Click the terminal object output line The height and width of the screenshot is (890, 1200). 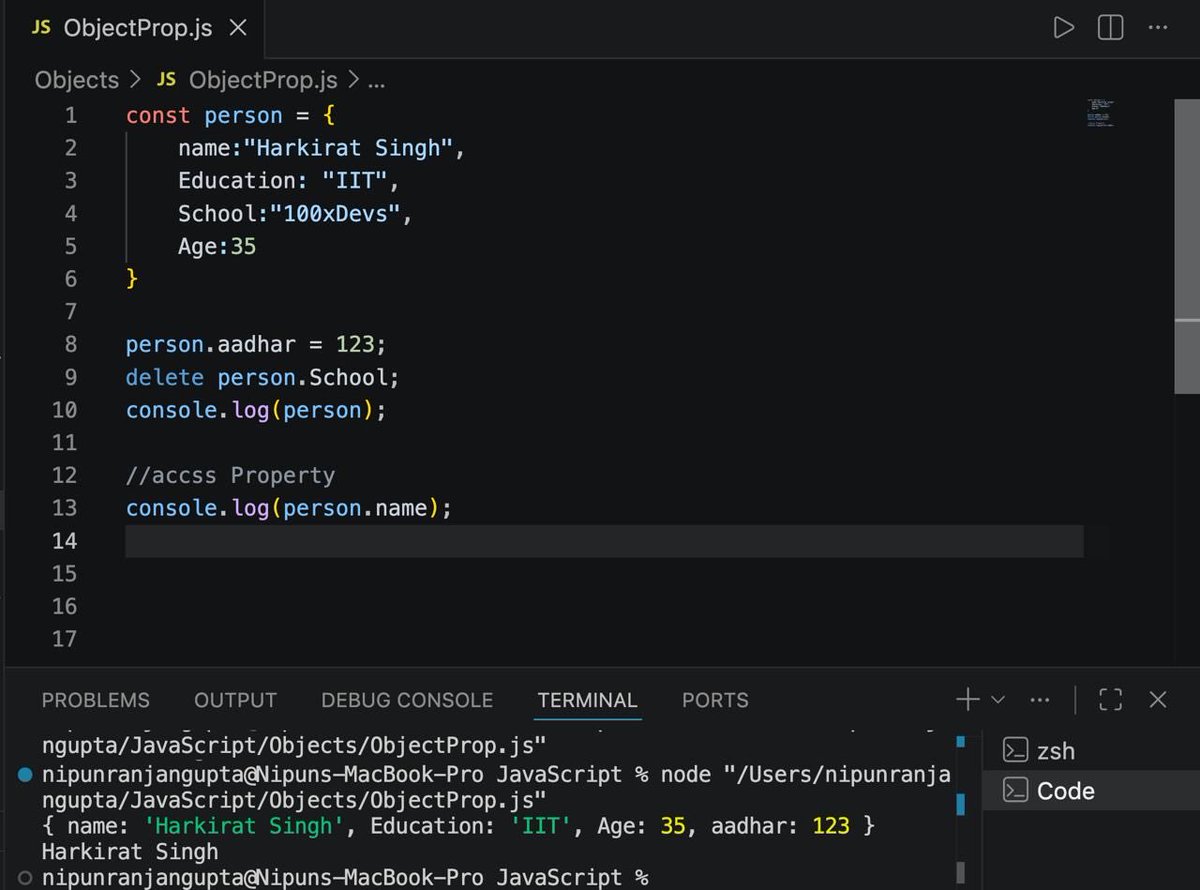459,826
